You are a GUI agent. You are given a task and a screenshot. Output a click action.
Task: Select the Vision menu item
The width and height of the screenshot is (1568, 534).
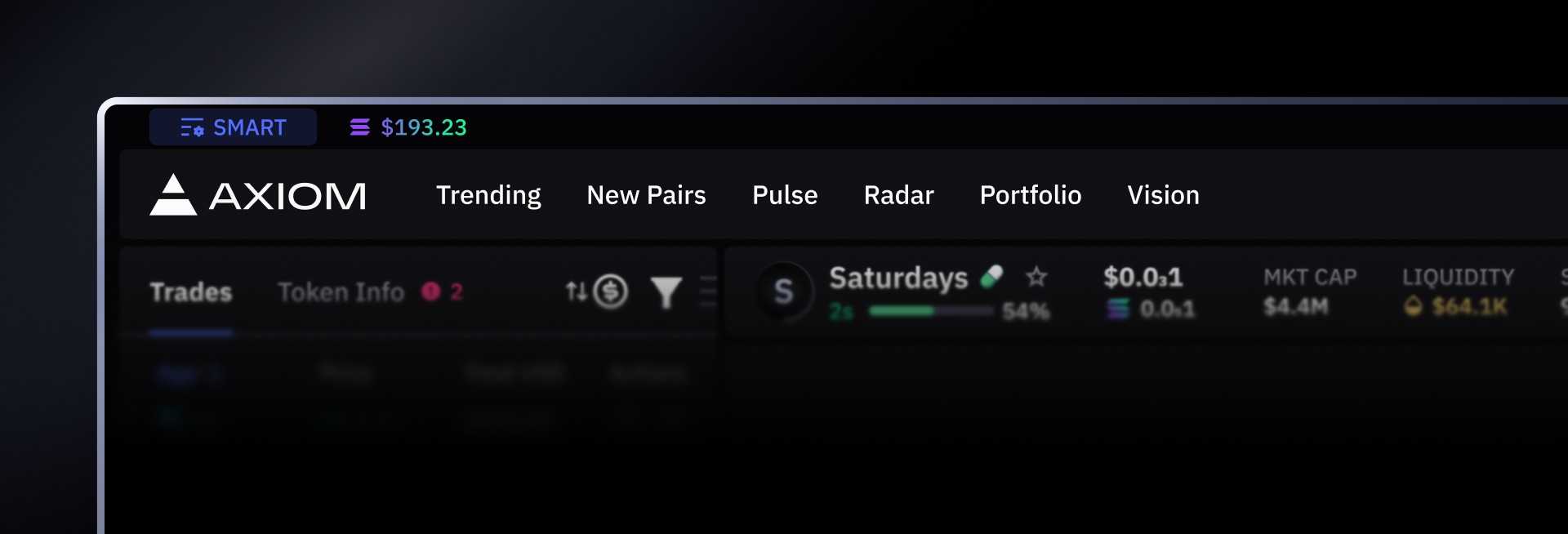point(1163,195)
